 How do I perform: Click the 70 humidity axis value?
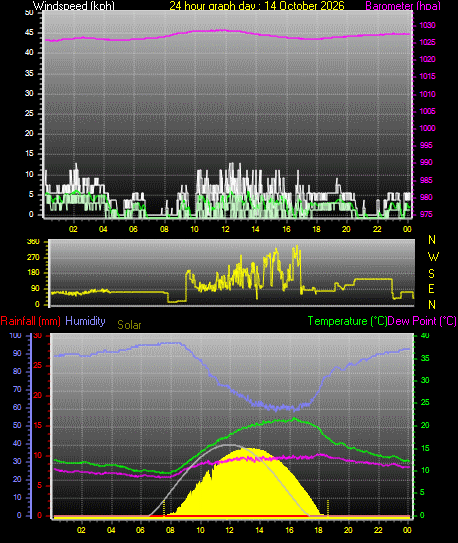(17, 389)
